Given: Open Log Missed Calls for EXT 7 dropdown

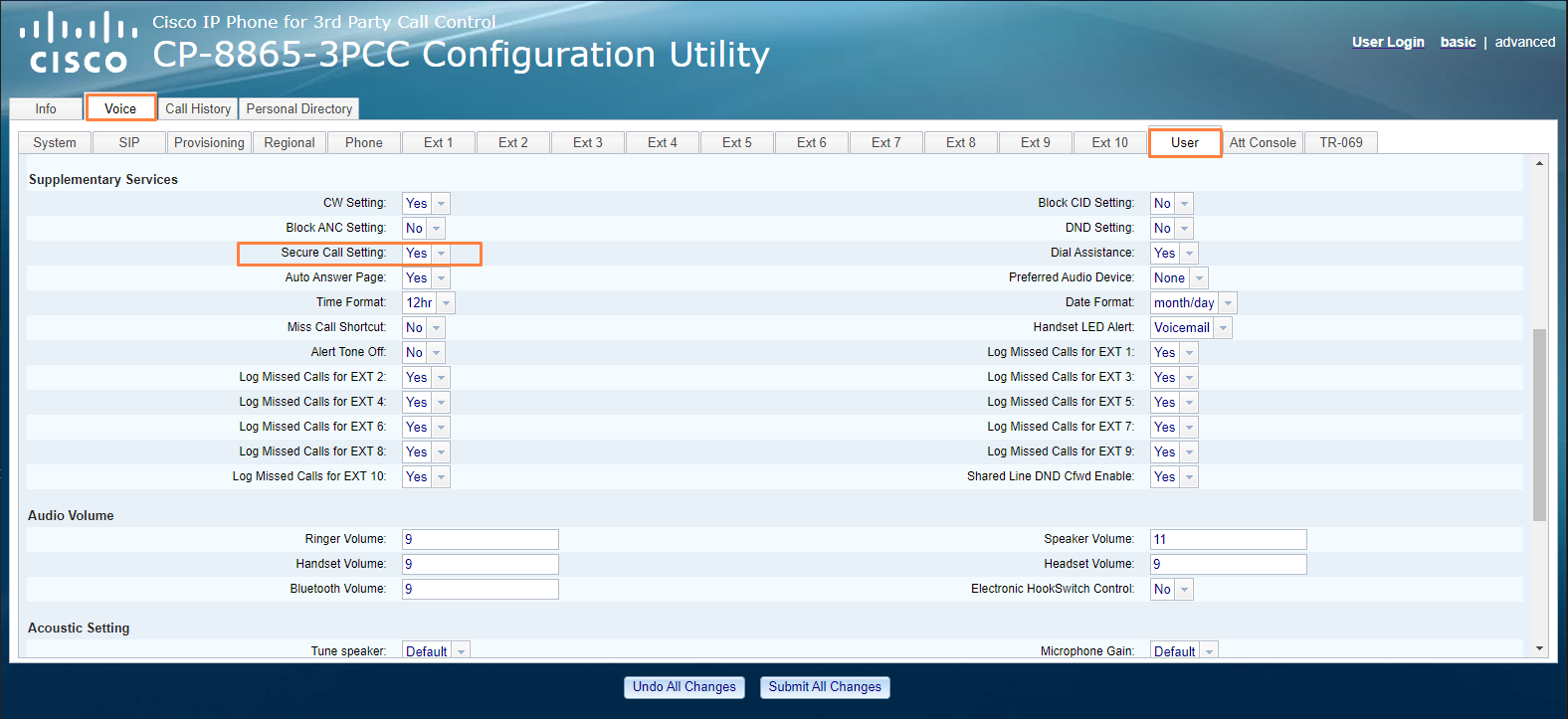Looking at the screenshot, I should (1174, 428).
